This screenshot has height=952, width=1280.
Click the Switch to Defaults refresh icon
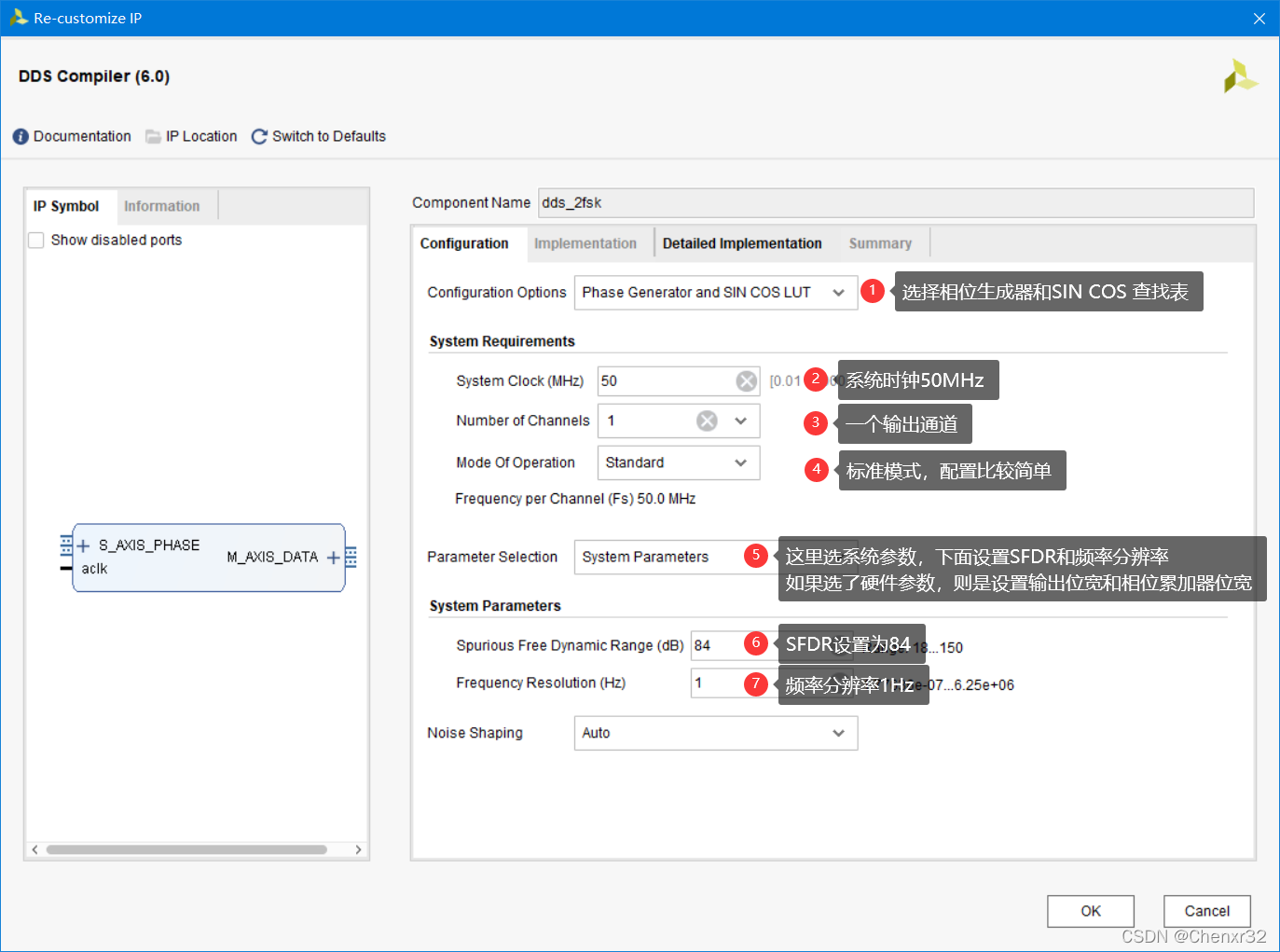(259, 137)
